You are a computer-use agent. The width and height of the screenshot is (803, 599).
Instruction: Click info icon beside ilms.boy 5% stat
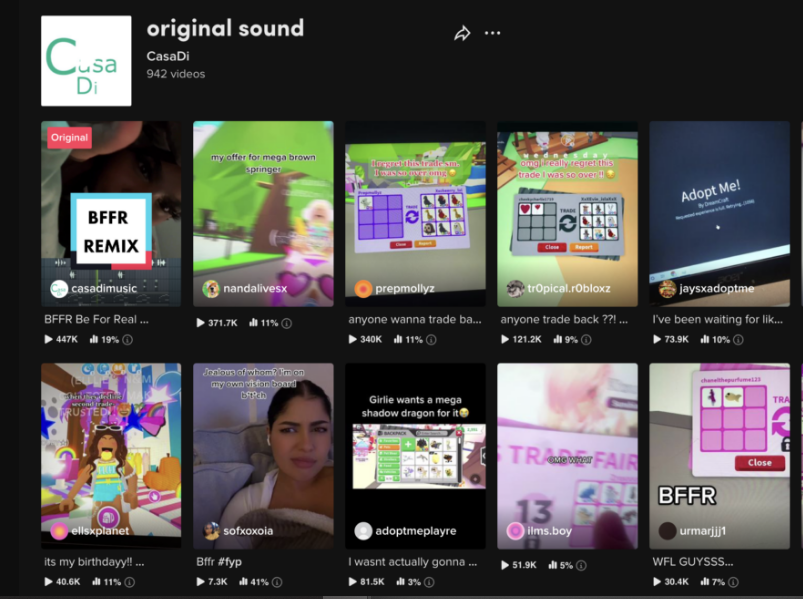tap(581, 565)
